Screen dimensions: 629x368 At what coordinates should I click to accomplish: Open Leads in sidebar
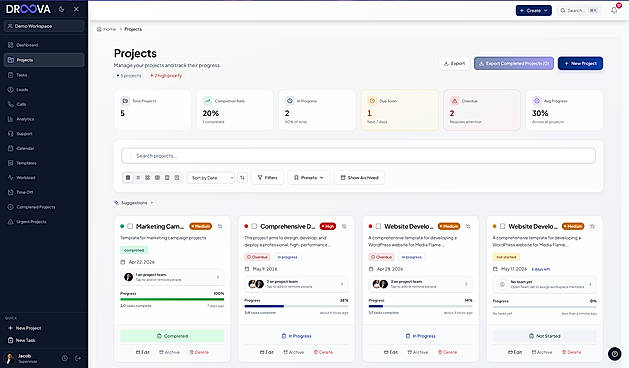(x=44, y=89)
